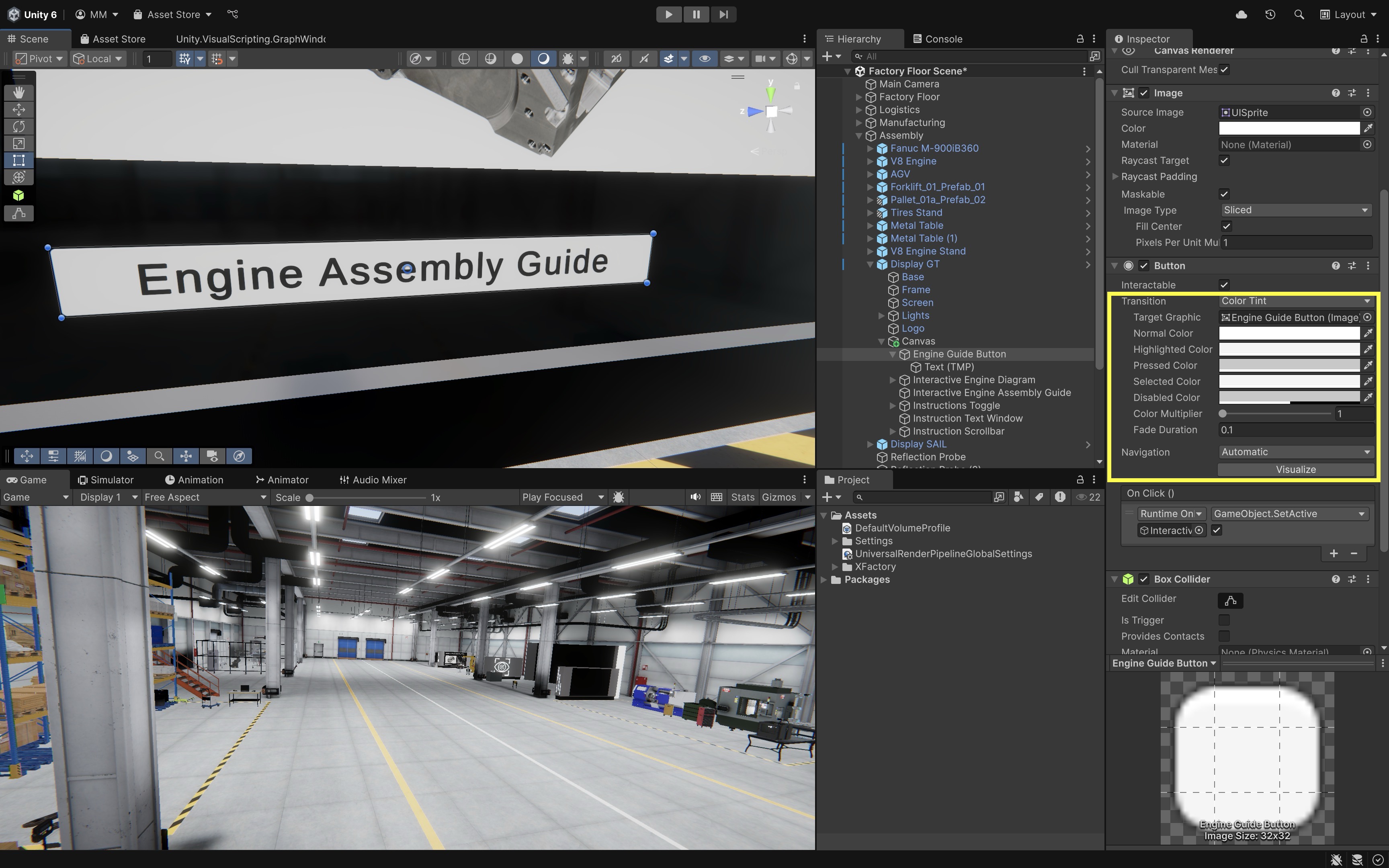Open the Transition dropdown set to Color Tint
This screenshot has width=1389, height=868.
[1295, 301]
